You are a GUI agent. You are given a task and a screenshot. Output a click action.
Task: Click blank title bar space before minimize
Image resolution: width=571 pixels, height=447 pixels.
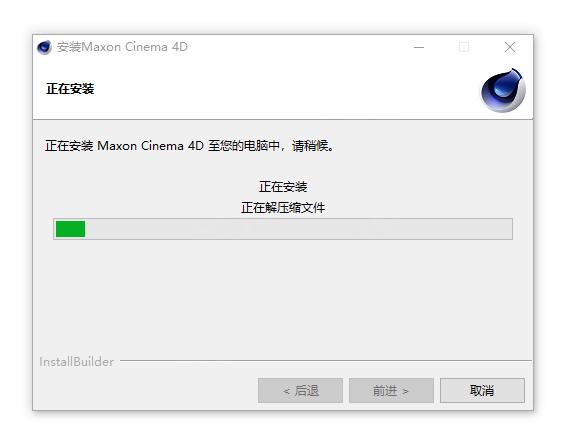[299, 47]
